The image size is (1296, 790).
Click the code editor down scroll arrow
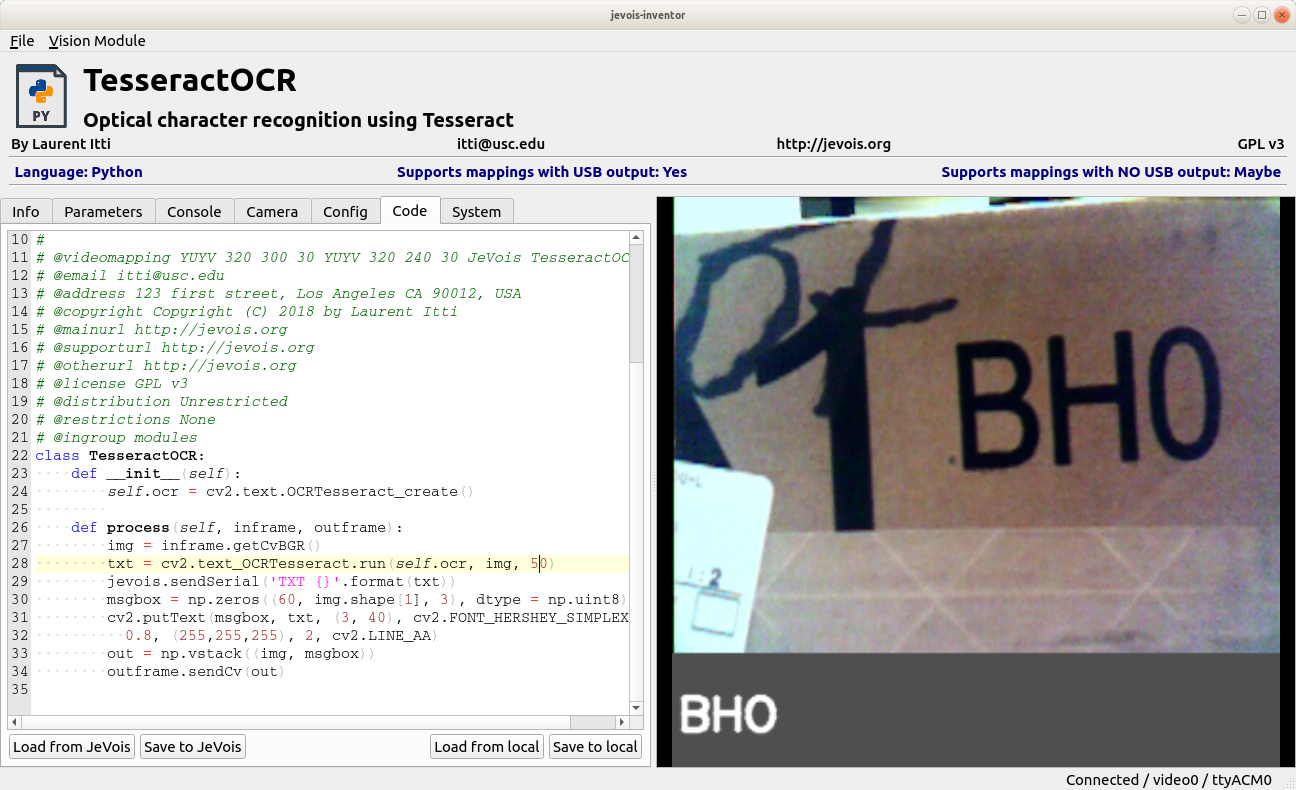click(x=636, y=707)
